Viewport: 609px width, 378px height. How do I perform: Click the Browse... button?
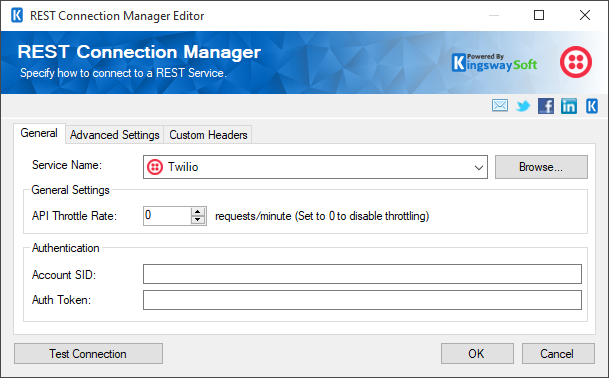[x=541, y=167]
